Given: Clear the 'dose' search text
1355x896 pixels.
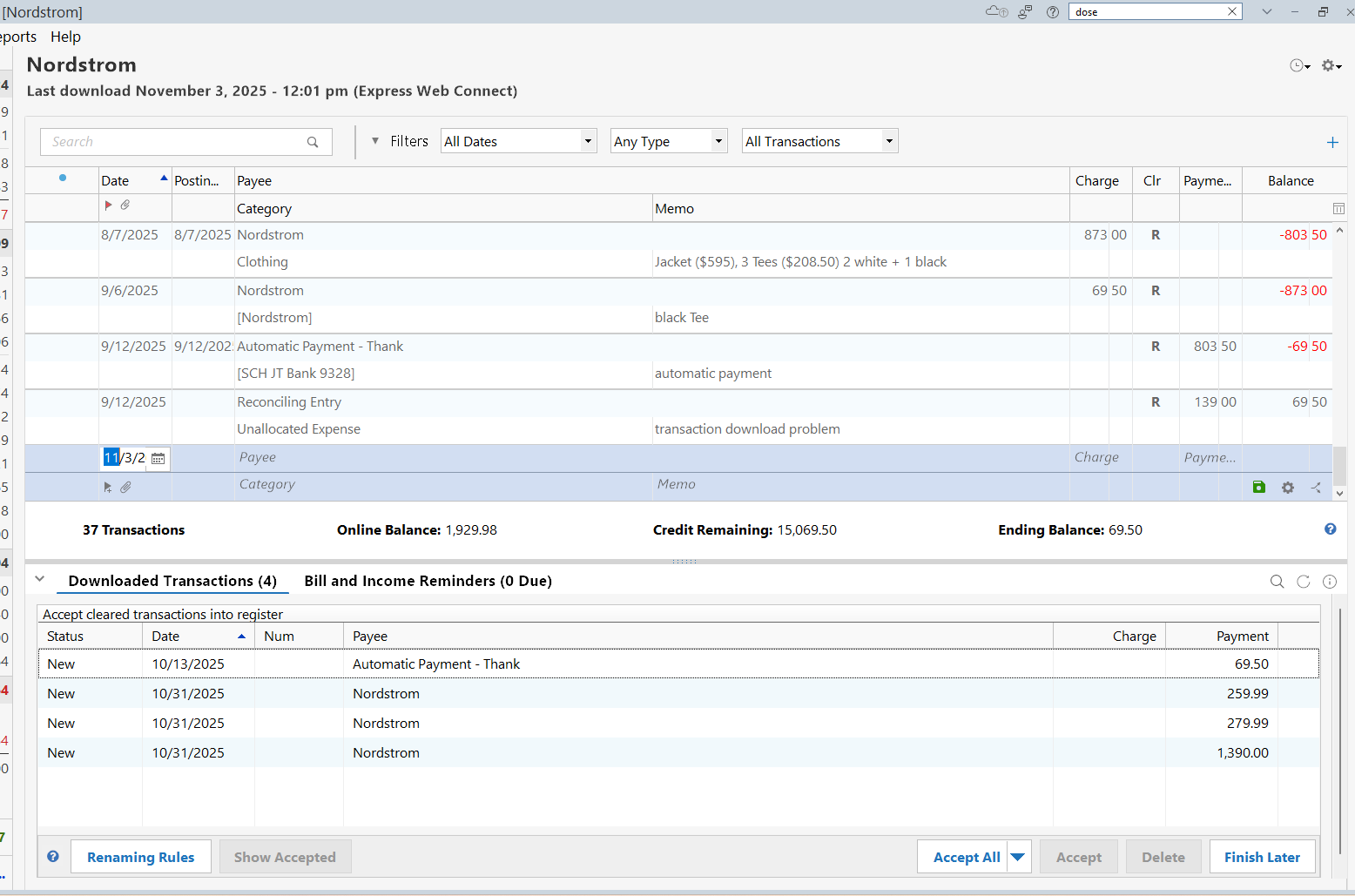Looking at the screenshot, I should 1232,12.
